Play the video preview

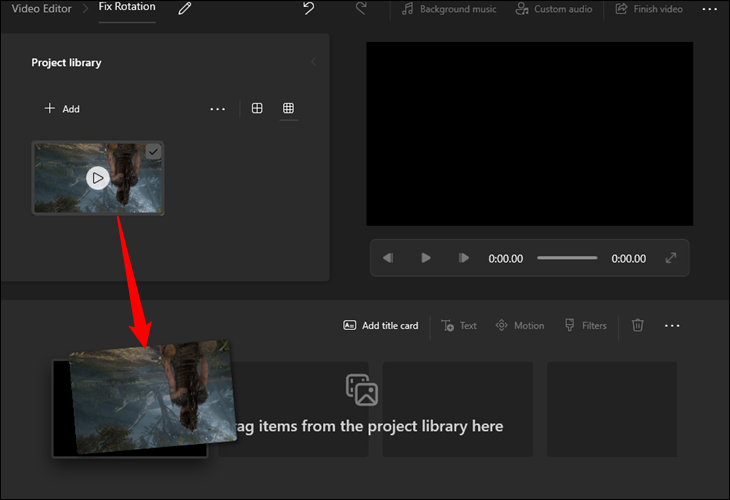click(426, 258)
